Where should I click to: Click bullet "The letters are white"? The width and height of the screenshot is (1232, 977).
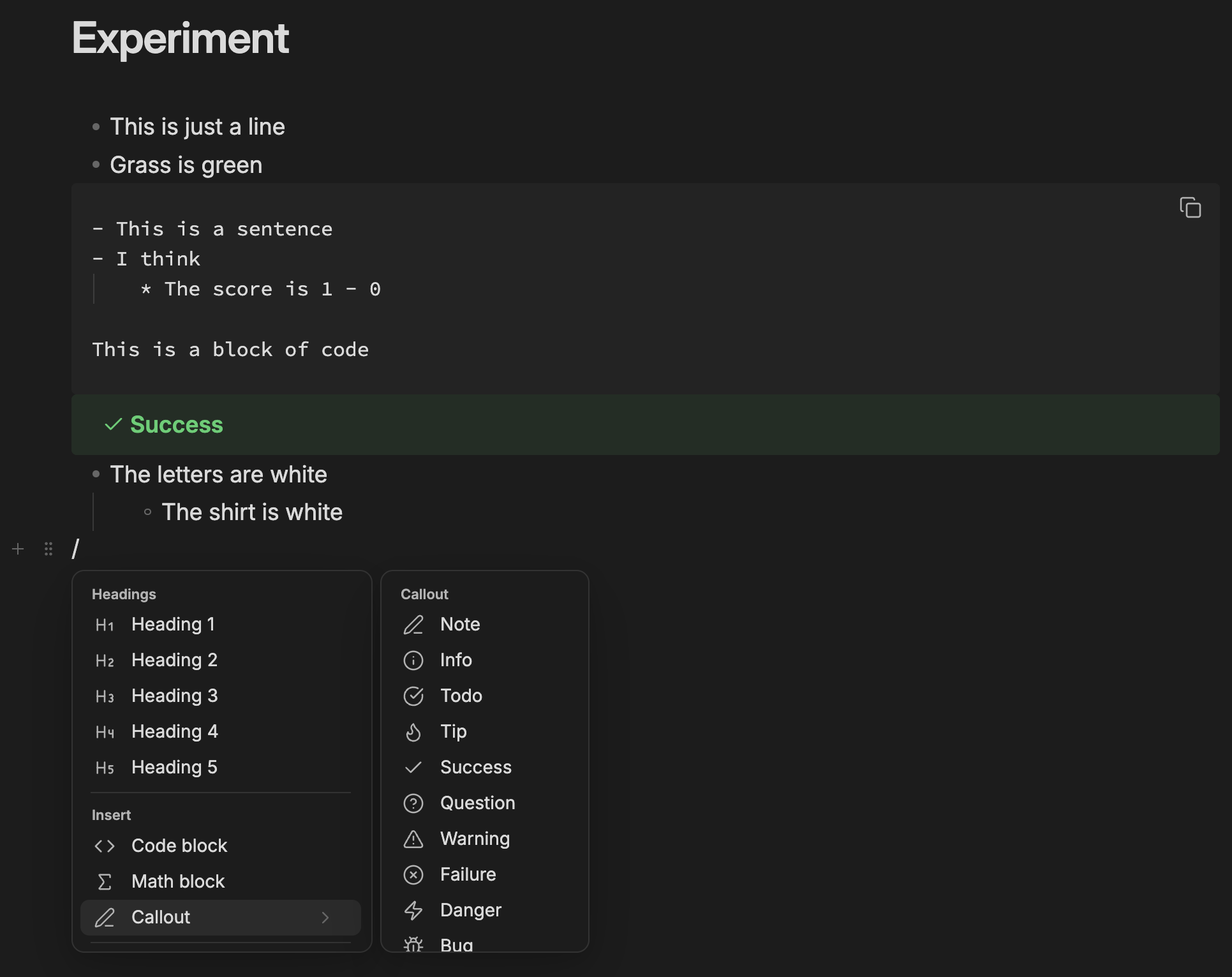[218, 475]
